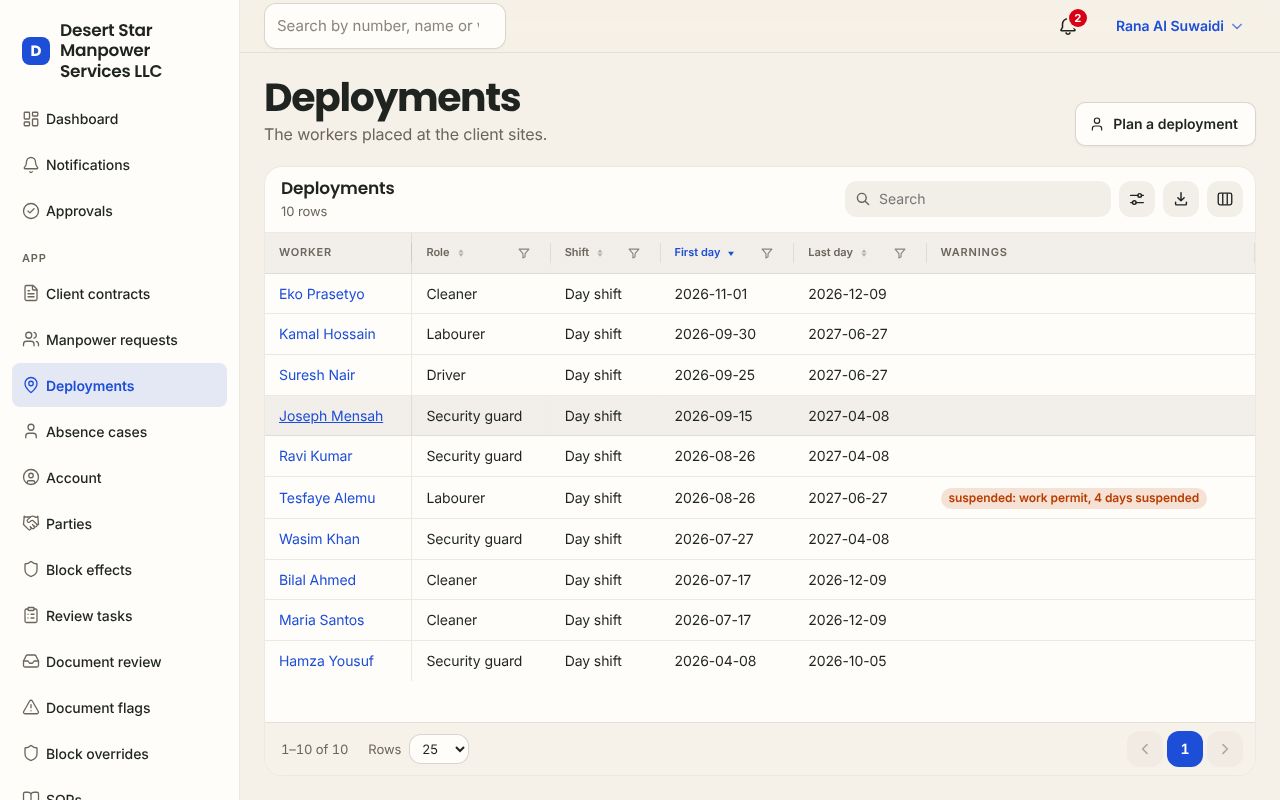Go to Notifications in the sidebar
Image resolution: width=1280 pixels, height=800 pixels.
[x=119, y=165]
